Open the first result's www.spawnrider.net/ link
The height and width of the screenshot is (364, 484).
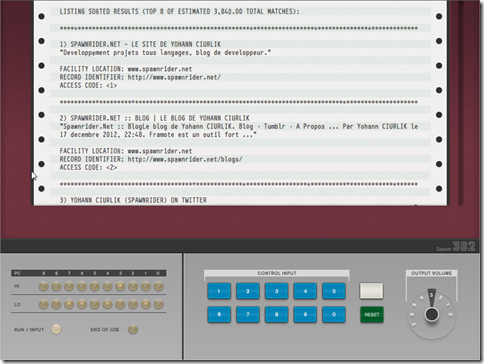pos(174,77)
